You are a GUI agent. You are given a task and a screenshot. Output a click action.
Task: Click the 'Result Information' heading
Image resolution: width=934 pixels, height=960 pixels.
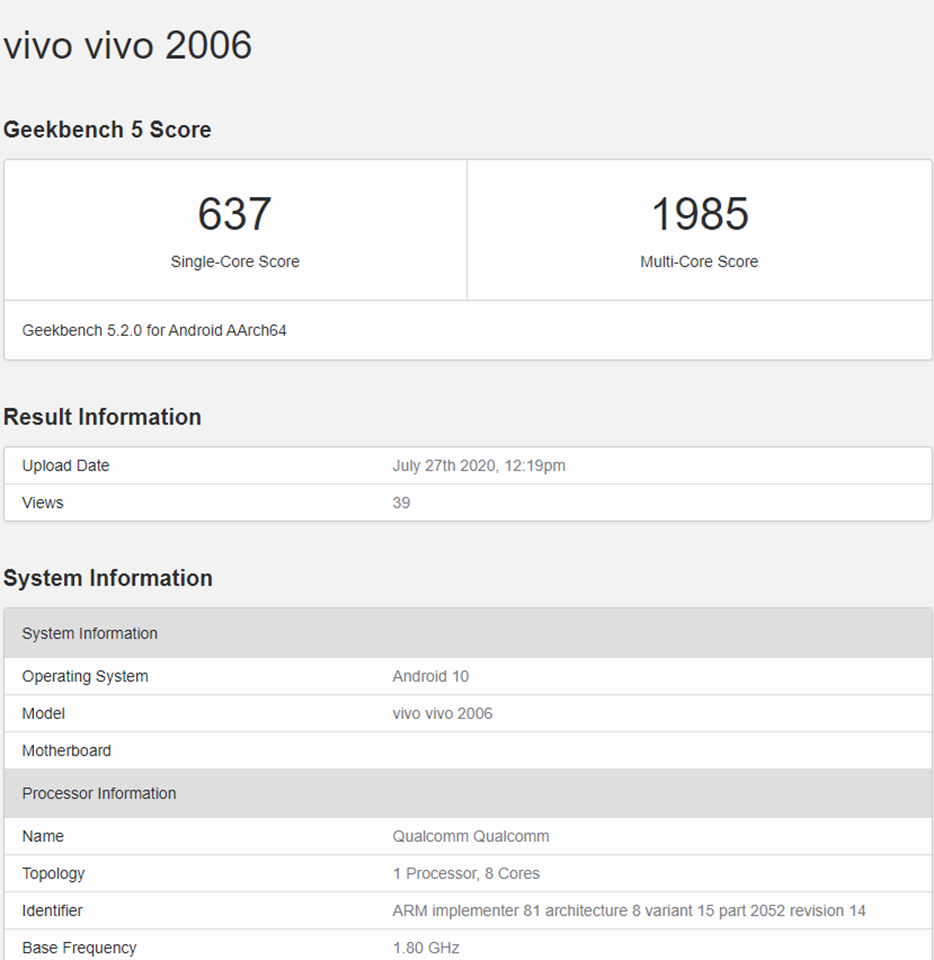pyautogui.click(x=102, y=417)
